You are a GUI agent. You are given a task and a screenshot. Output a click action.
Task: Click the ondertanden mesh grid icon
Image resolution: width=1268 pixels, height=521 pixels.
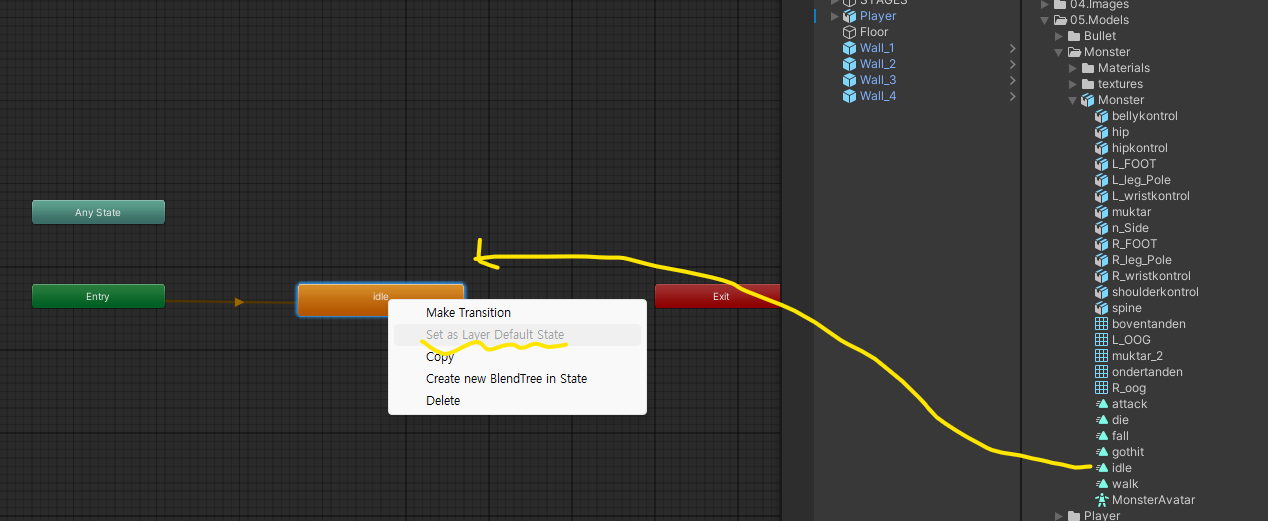pos(1102,372)
